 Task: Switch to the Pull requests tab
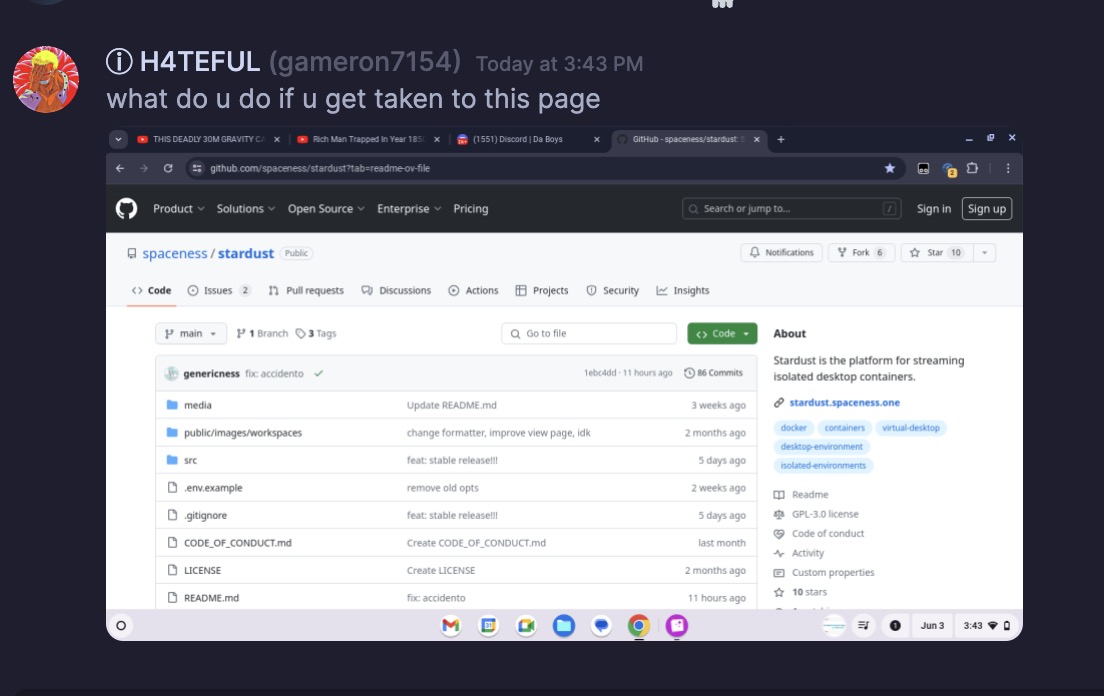point(306,290)
